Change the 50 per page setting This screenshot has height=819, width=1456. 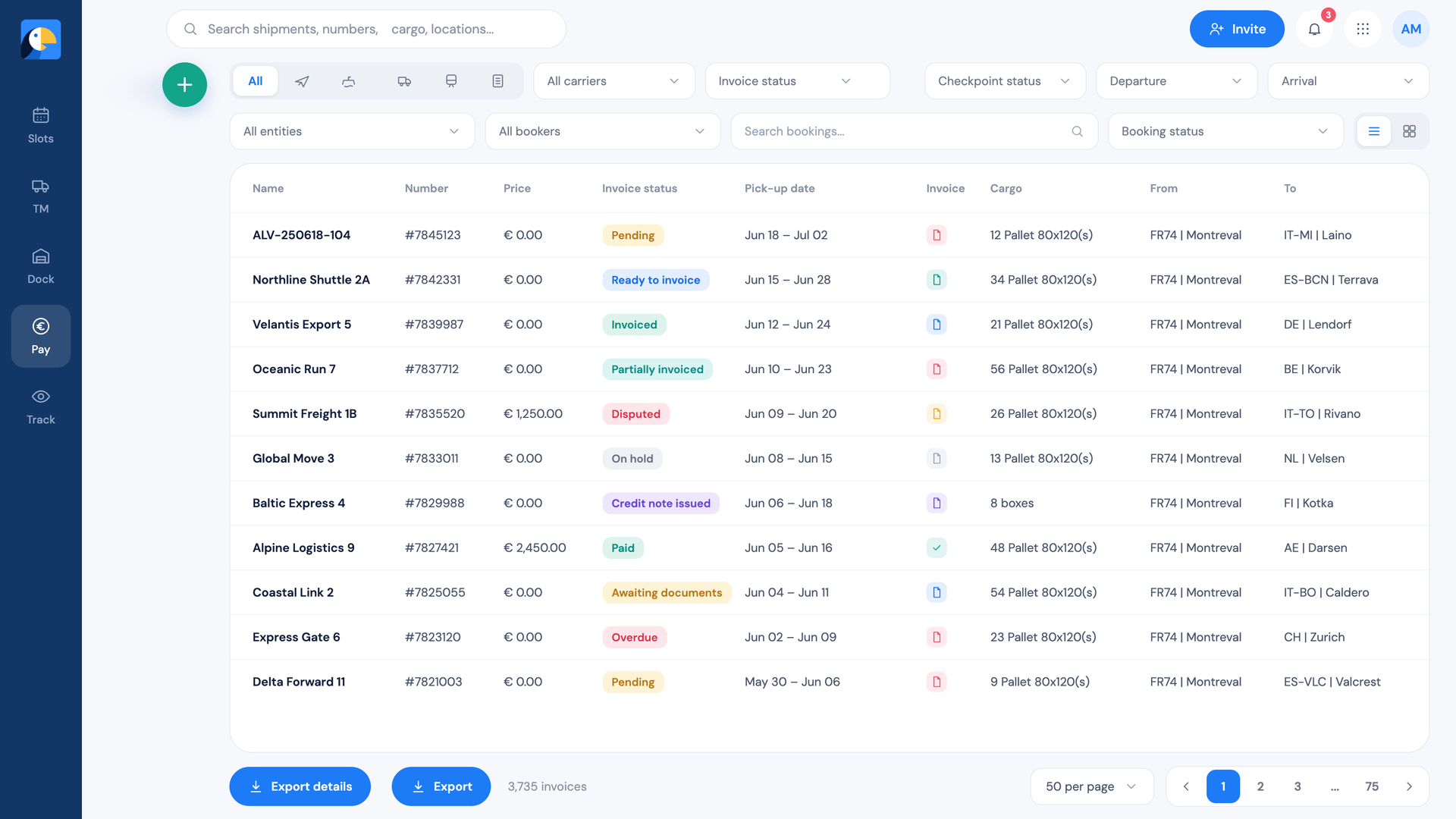pyautogui.click(x=1091, y=786)
